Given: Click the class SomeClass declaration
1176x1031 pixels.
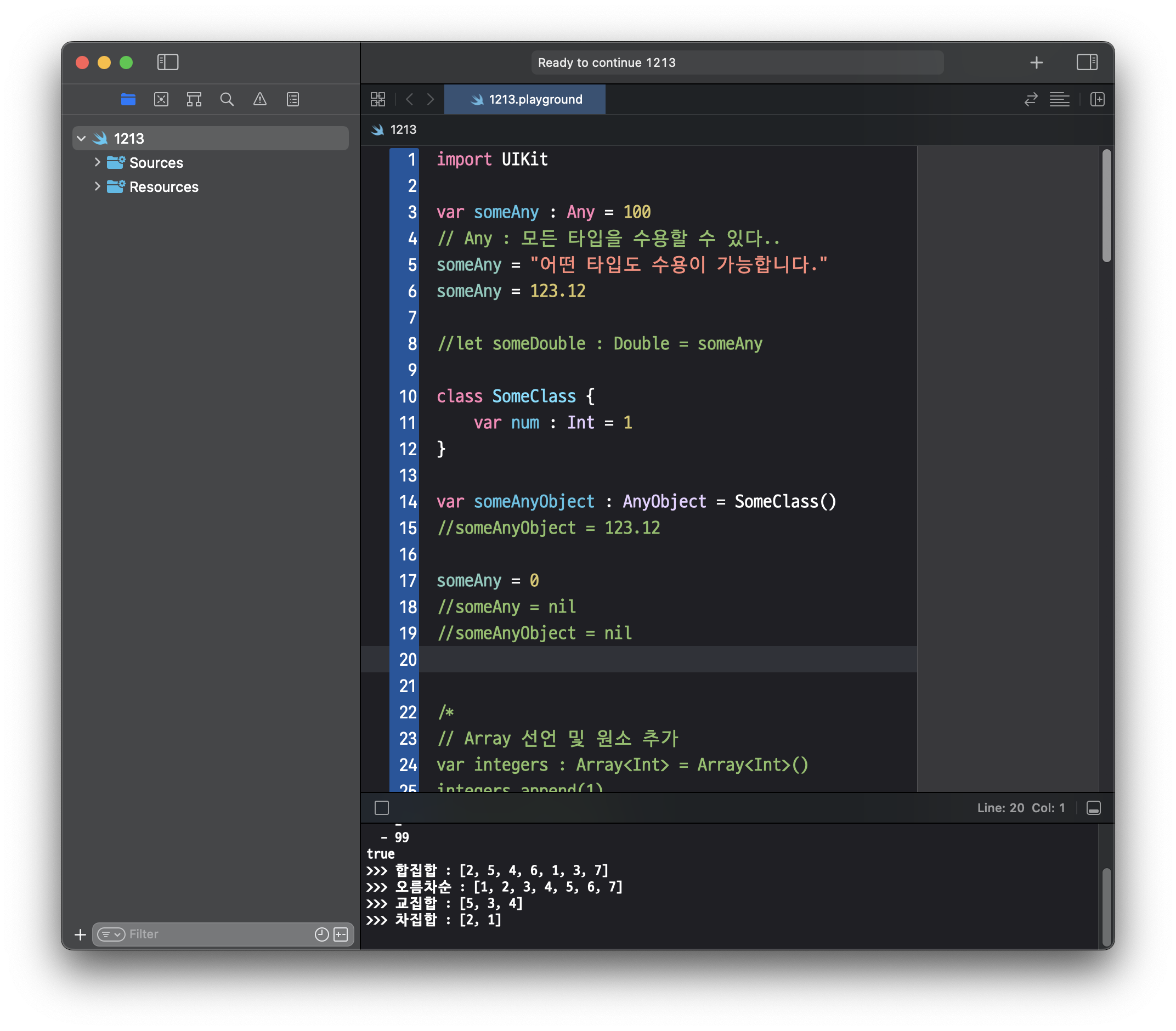Looking at the screenshot, I should click(x=516, y=396).
